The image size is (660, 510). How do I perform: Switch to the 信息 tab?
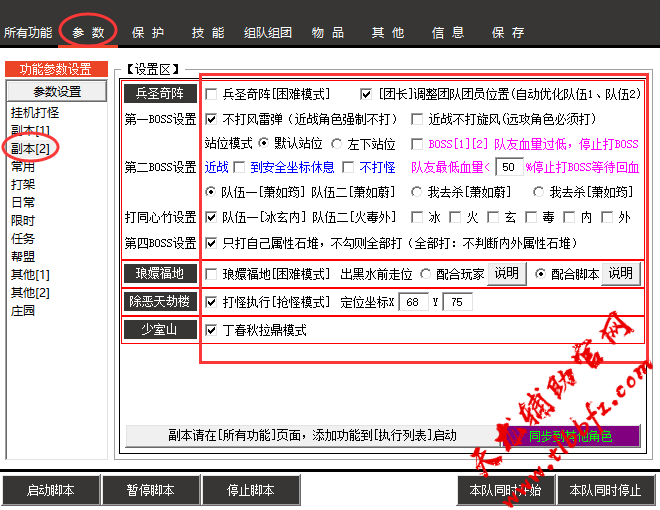(448, 32)
